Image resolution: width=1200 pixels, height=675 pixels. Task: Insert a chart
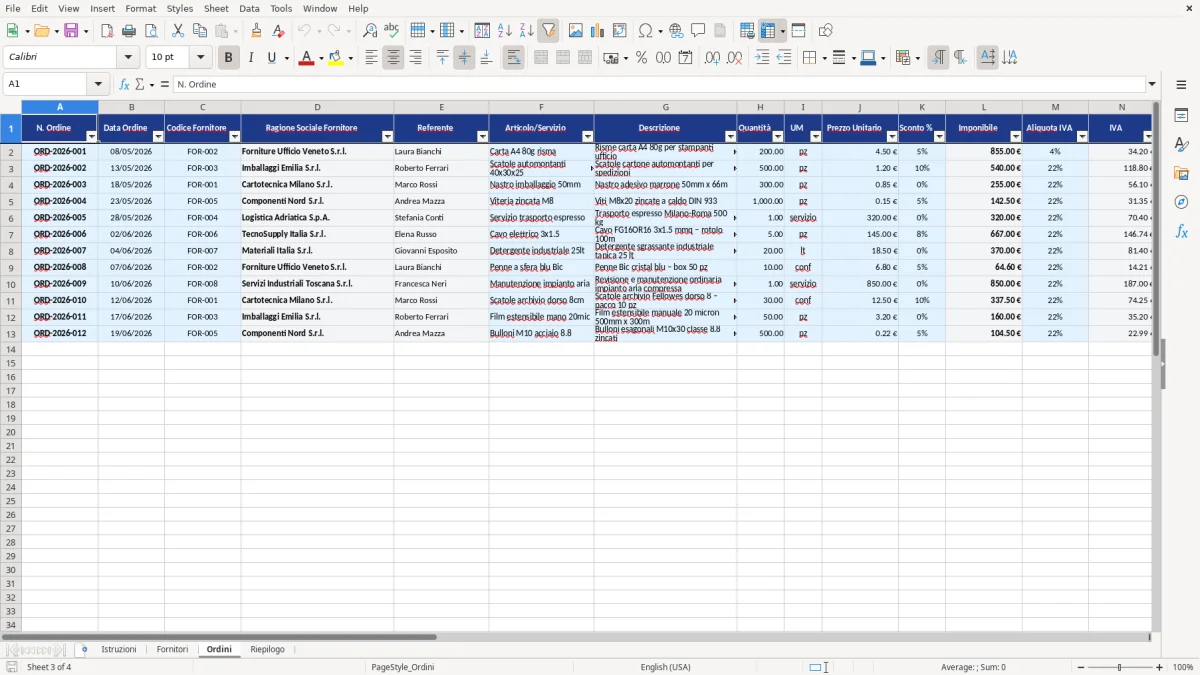coord(598,31)
